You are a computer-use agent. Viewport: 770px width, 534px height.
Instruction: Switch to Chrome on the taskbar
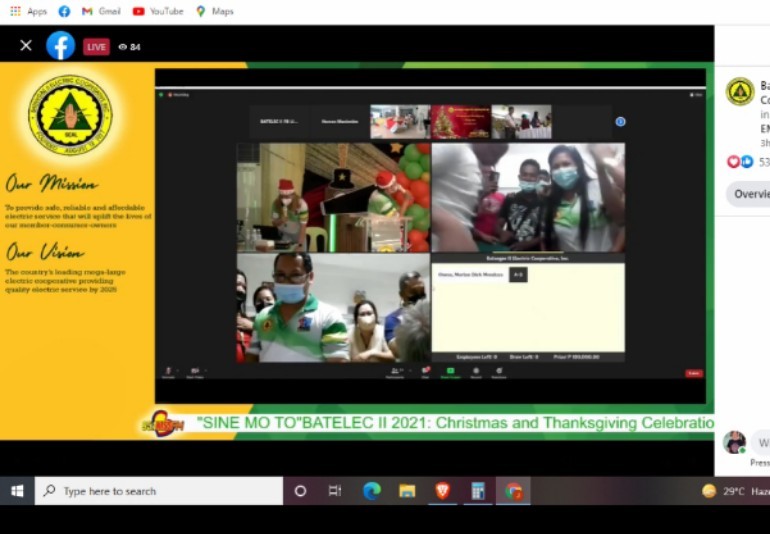[x=513, y=491]
